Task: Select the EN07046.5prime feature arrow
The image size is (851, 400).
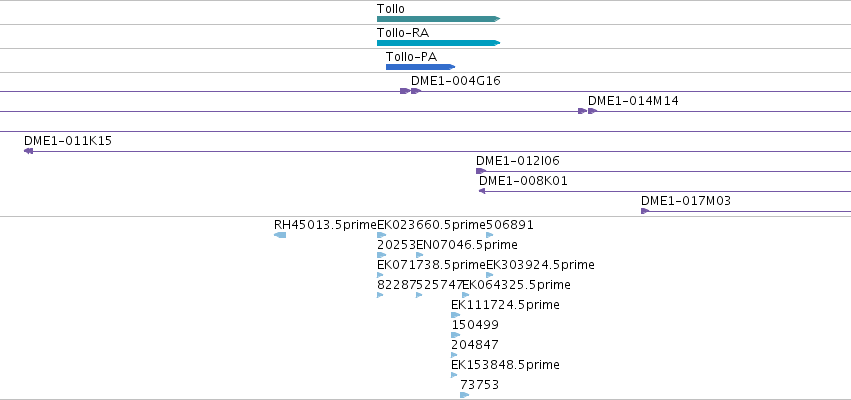Action: point(420,255)
